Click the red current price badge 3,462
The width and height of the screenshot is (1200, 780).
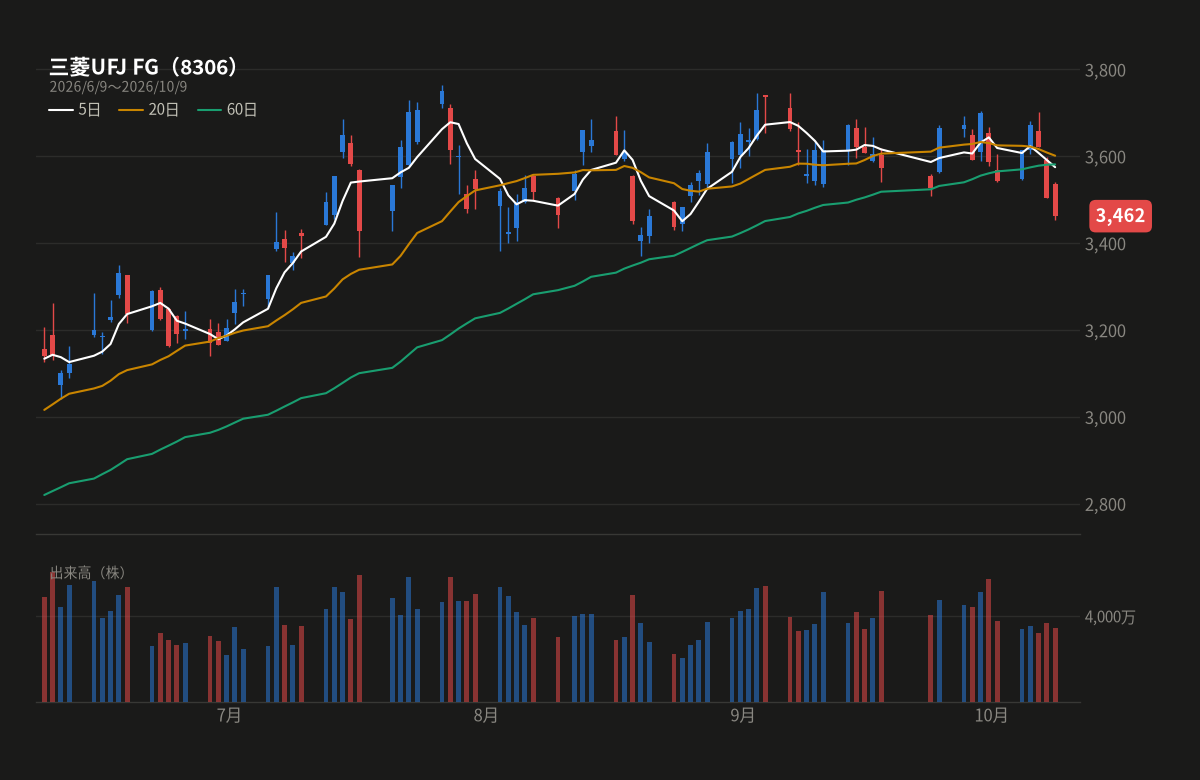[x=1120, y=215]
